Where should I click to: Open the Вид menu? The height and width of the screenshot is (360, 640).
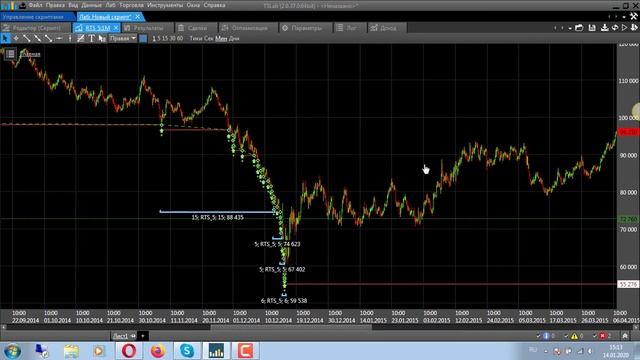click(73, 5)
